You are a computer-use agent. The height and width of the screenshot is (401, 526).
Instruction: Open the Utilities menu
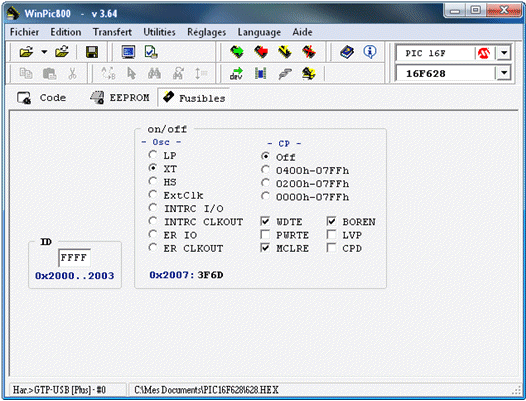click(x=159, y=32)
